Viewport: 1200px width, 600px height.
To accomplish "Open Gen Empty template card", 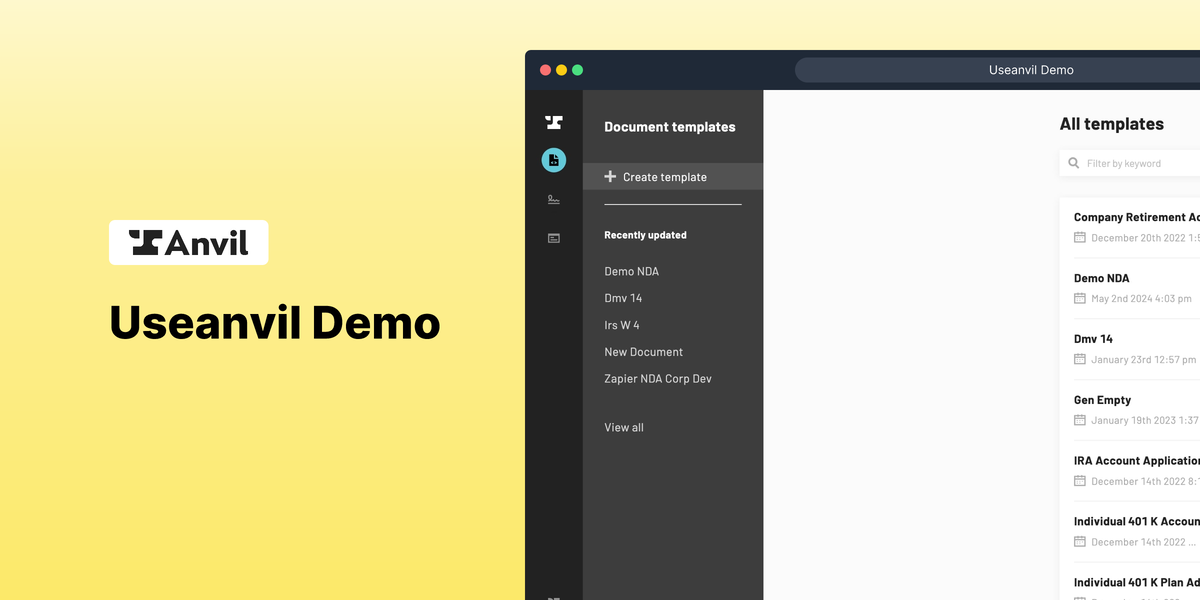I will click(1130, 411).
